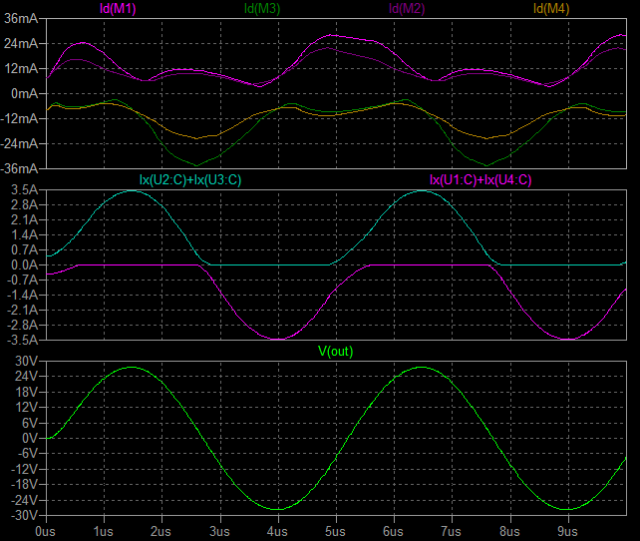Click the 5us time axis label
This screenshot has height=541, width=640.
click(x=335, y=531)
